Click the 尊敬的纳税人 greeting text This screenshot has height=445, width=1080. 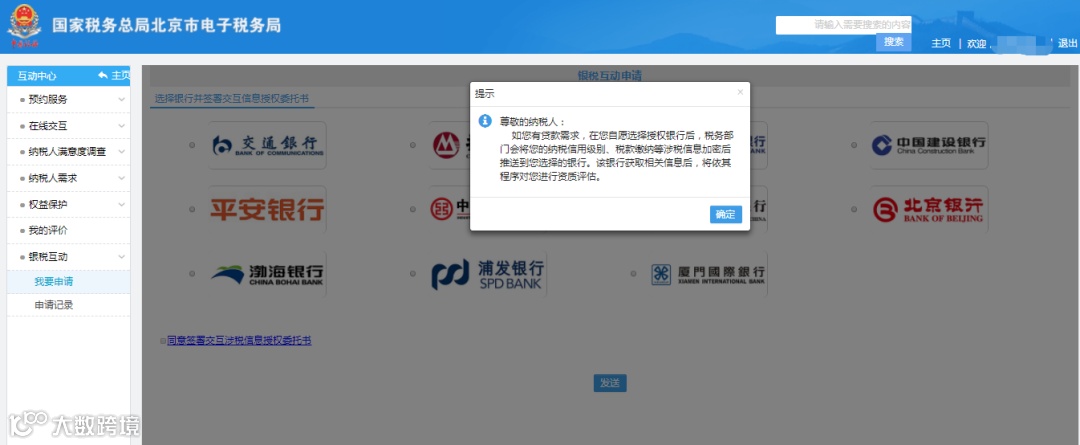click(x=532, y=121)
